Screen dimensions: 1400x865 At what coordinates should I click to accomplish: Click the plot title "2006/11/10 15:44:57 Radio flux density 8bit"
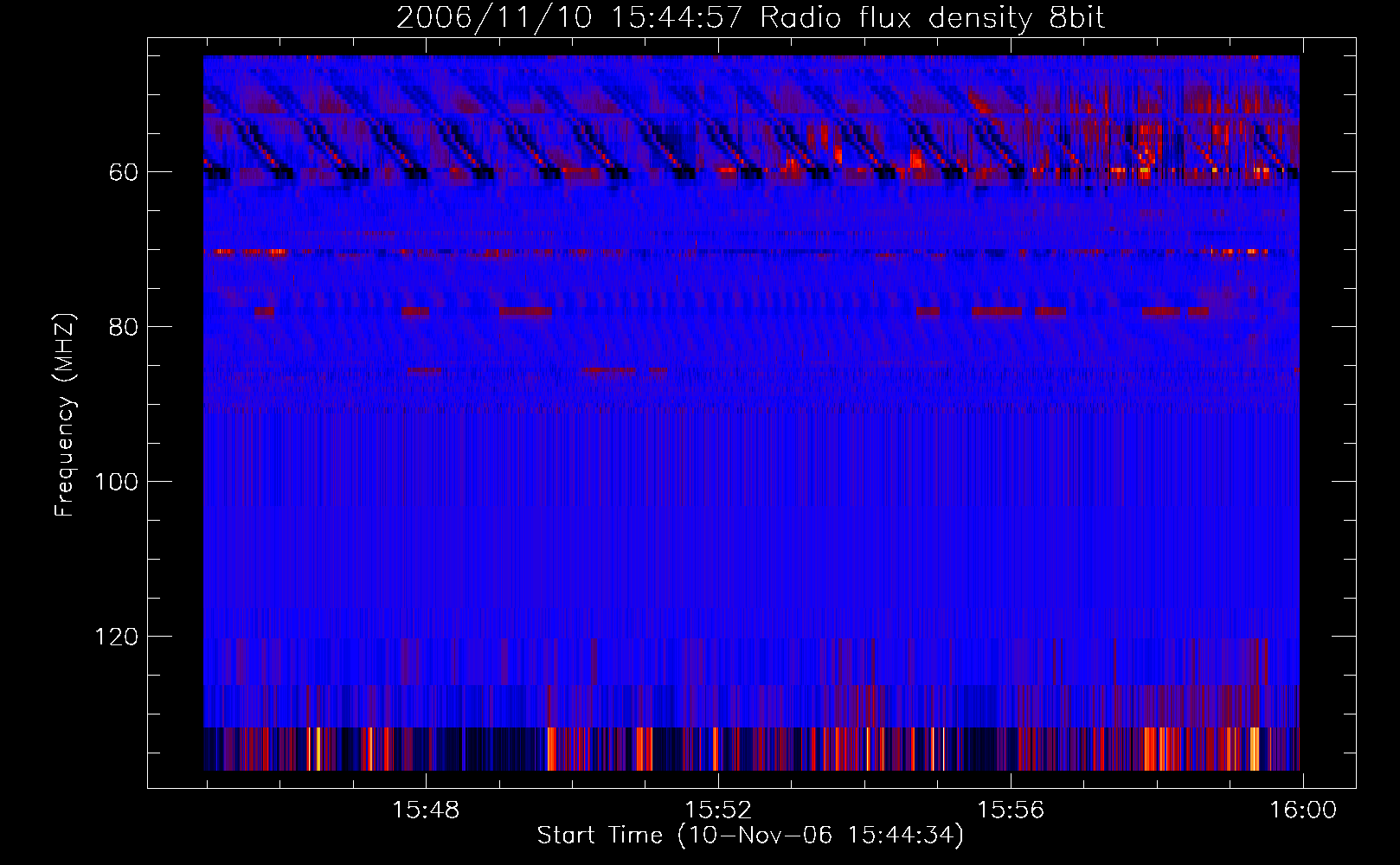750,18
